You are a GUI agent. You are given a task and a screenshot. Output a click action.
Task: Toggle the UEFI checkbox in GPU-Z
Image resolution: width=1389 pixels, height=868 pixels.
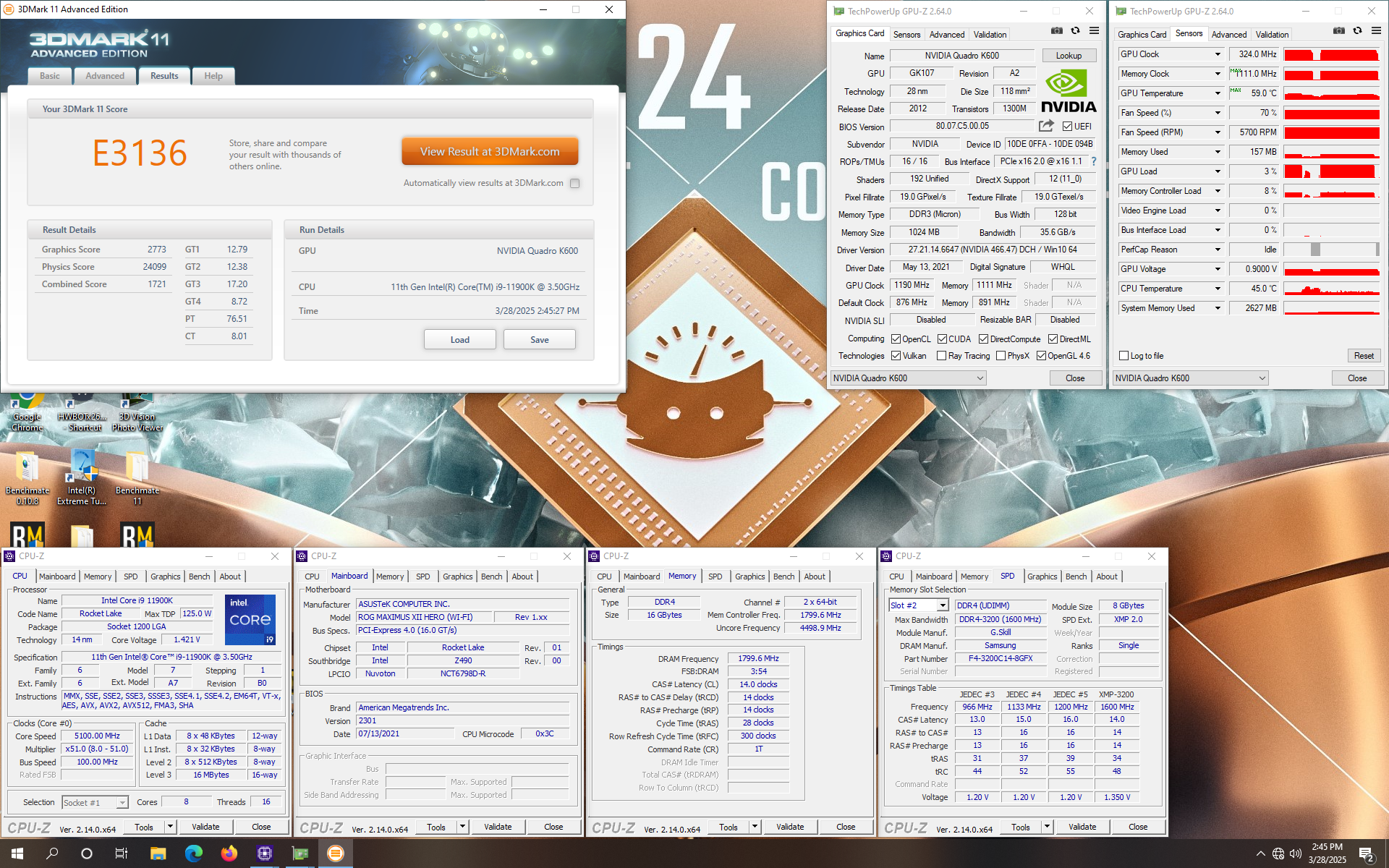pyautogui.click(x=1067, y=127)
